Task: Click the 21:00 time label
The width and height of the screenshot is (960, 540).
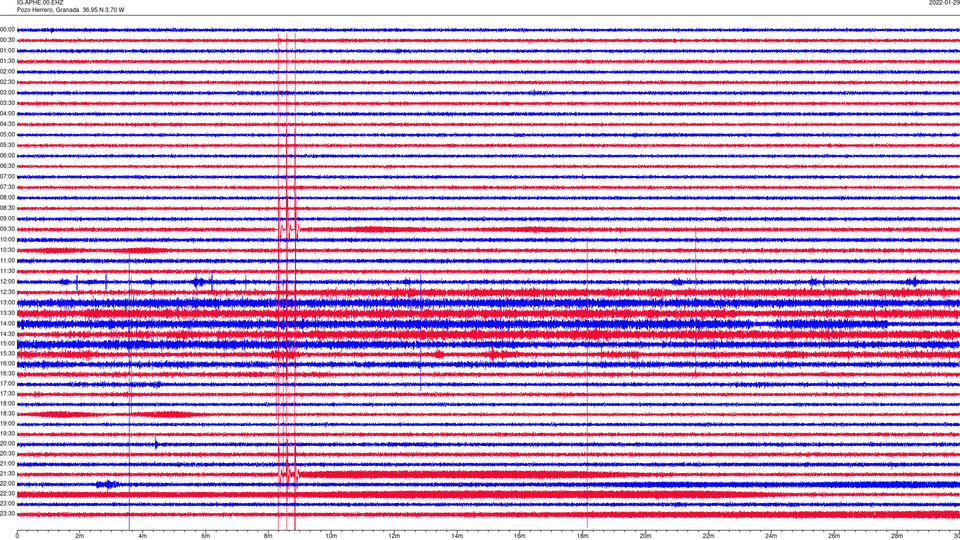Action: pos(8,463)
